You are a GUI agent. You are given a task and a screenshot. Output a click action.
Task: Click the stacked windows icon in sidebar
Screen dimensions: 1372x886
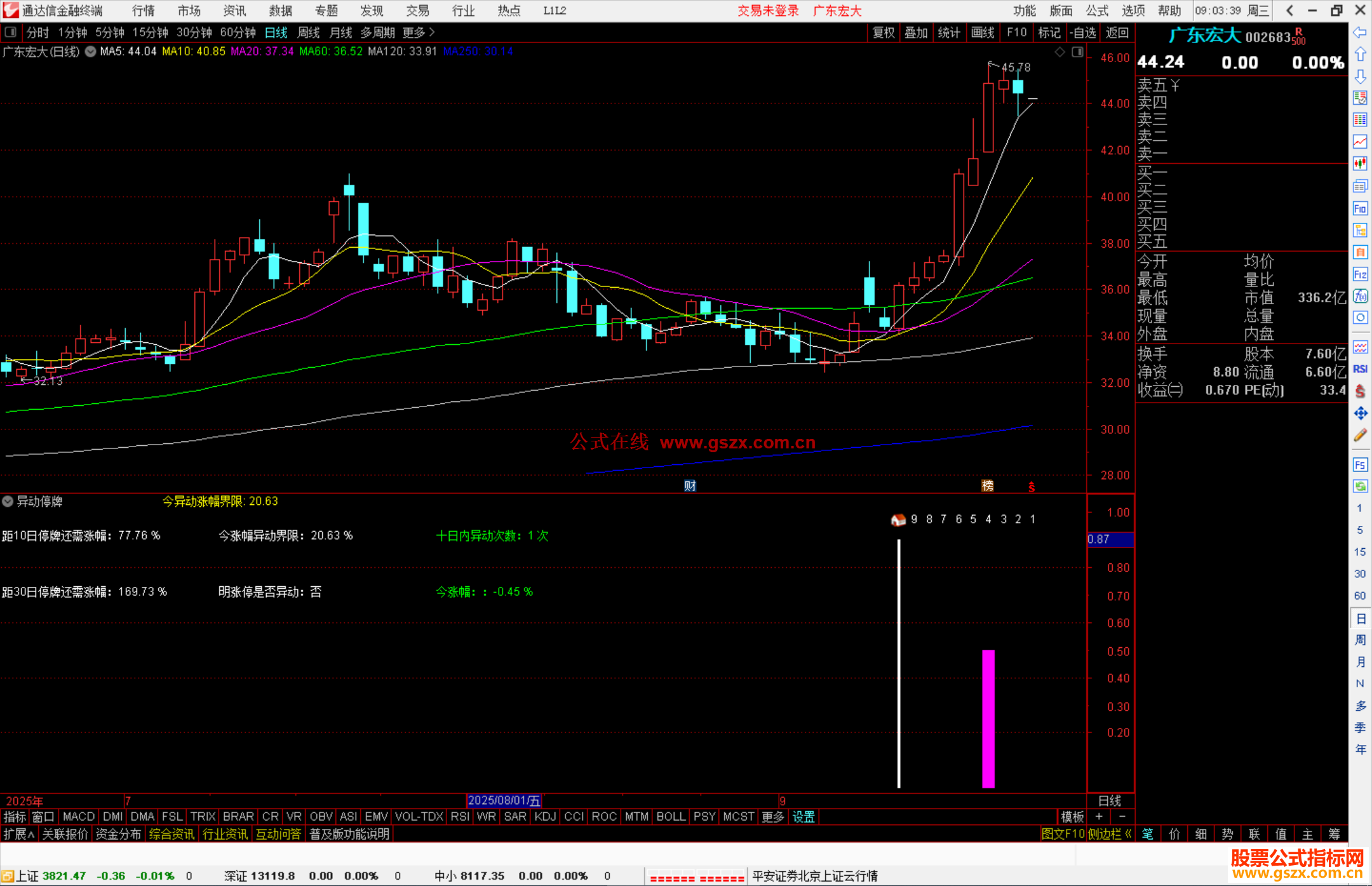click(x=1360, y=186)
